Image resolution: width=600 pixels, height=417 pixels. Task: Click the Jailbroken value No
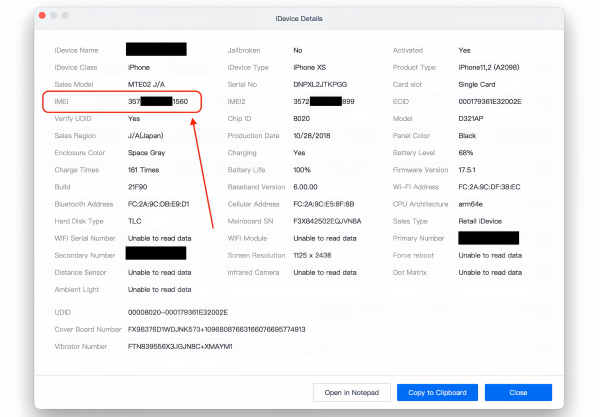[298, 50]
